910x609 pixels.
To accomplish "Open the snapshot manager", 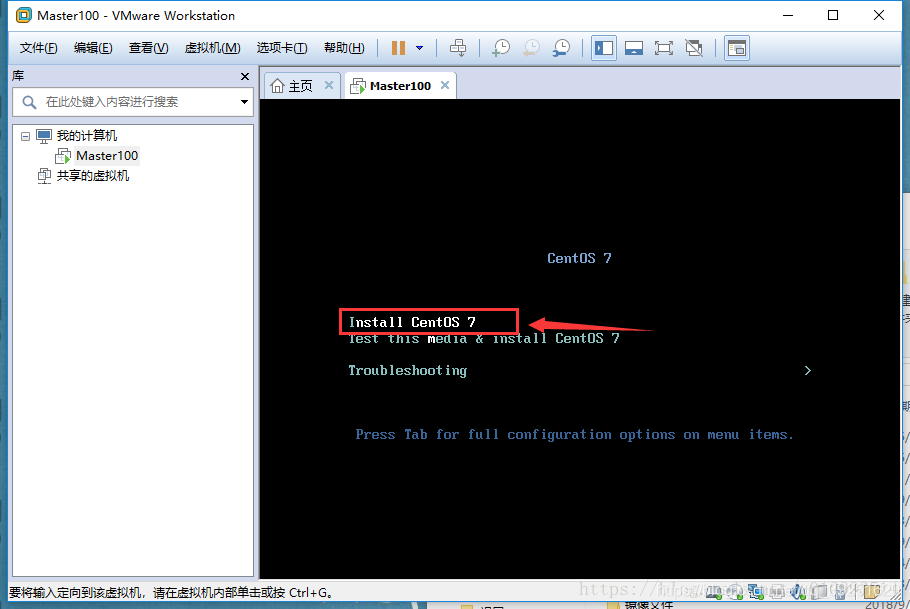I will (561, 48).
